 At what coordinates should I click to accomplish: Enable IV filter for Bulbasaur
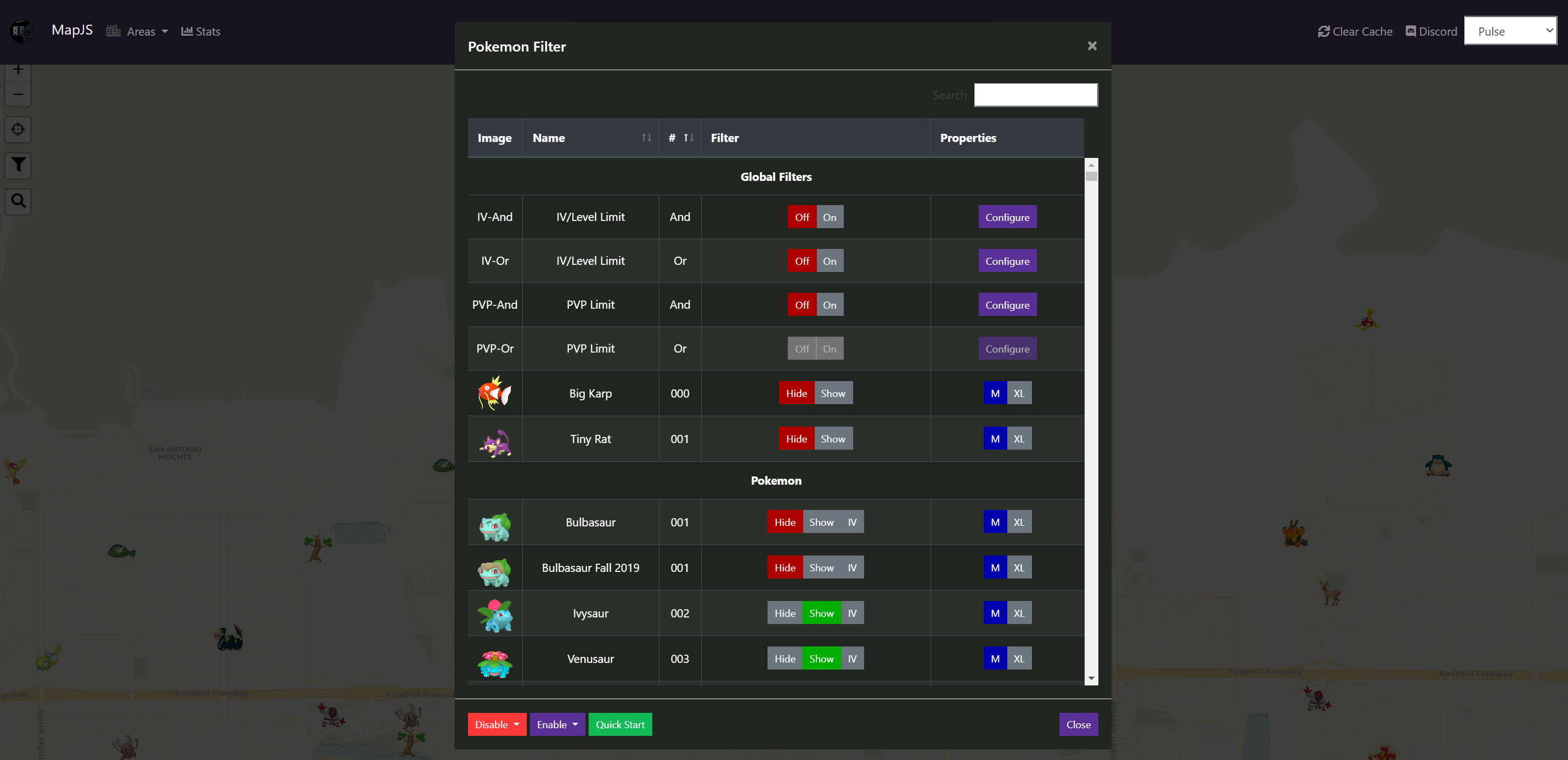click(851, 522)
